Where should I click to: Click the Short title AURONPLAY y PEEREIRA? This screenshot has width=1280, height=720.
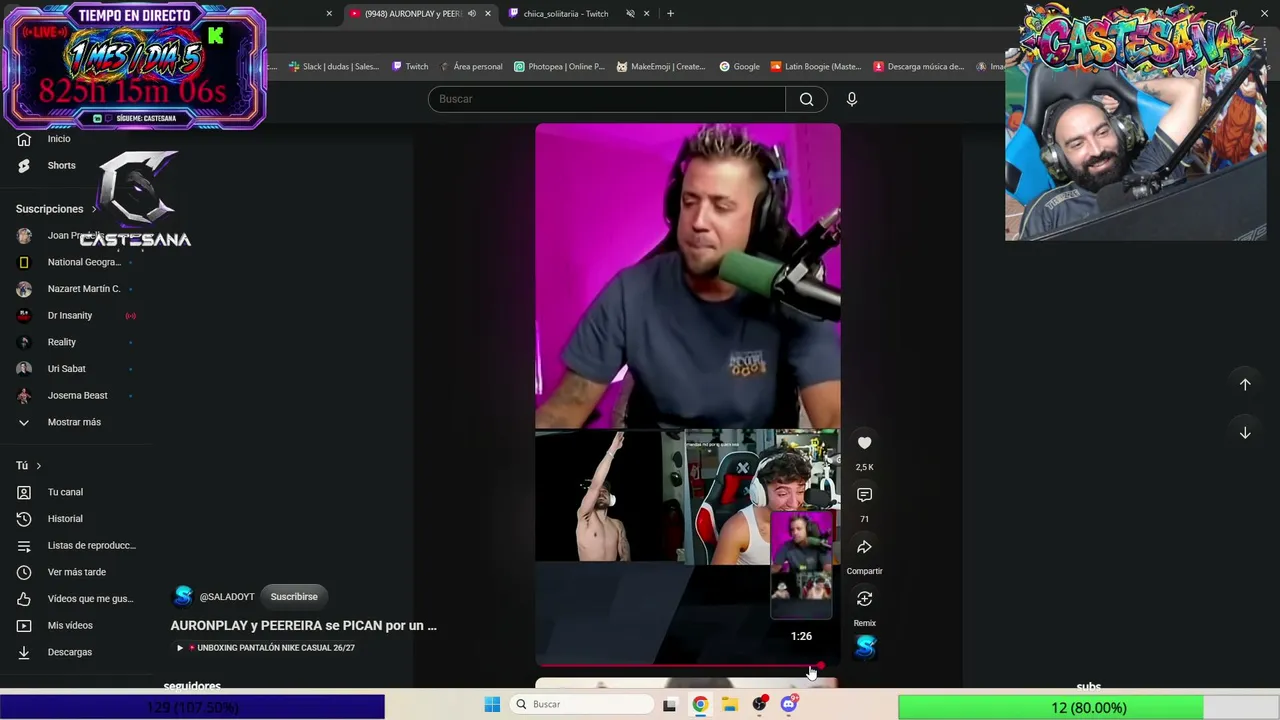[304, 626]
